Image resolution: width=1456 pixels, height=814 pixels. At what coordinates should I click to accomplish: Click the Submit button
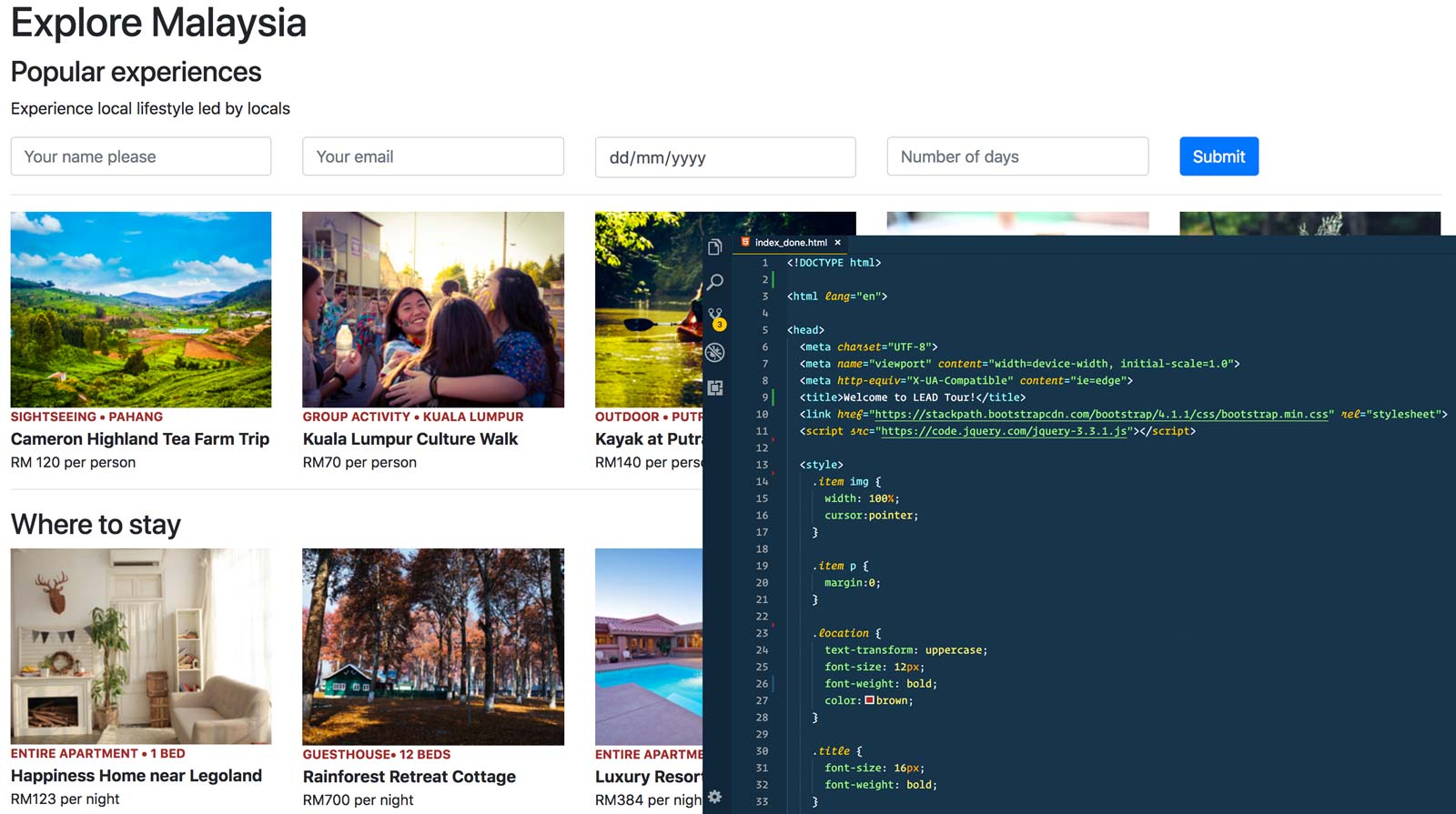(x=1218, y=156)
